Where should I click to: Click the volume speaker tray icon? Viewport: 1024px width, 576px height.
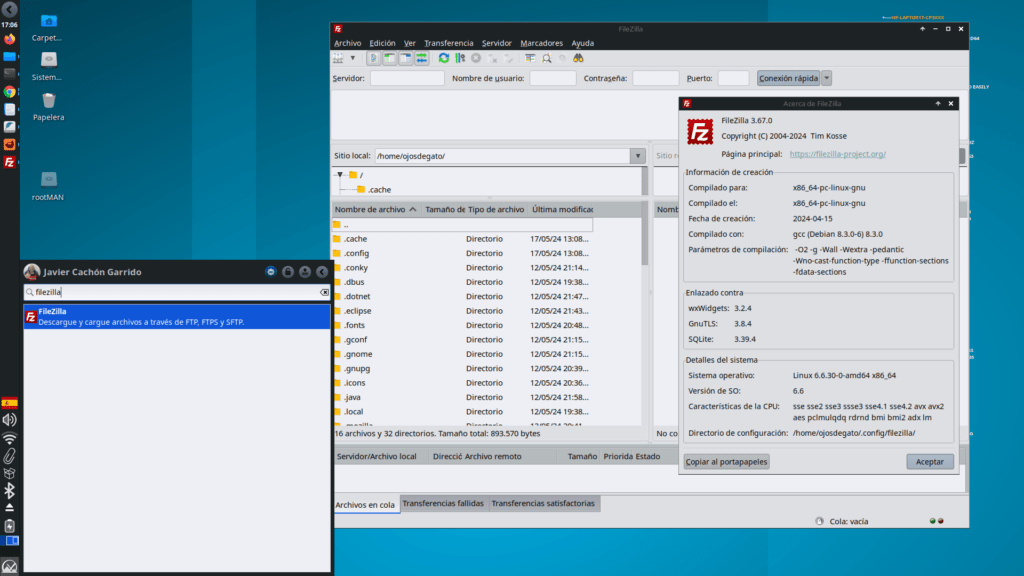click(9, 420)
